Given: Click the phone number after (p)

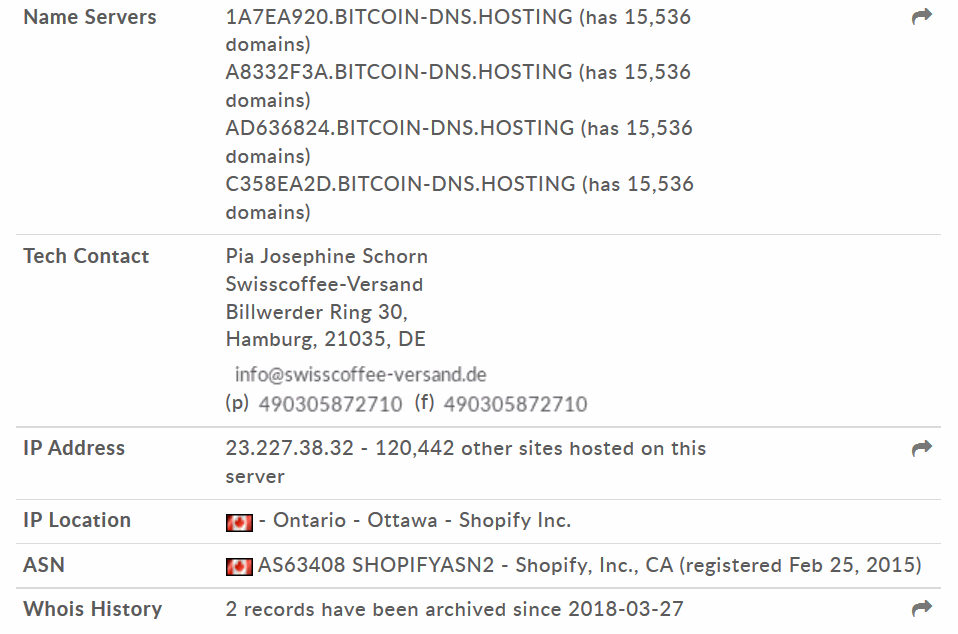Looking at the screenshot, I should [x=331, y=404].
